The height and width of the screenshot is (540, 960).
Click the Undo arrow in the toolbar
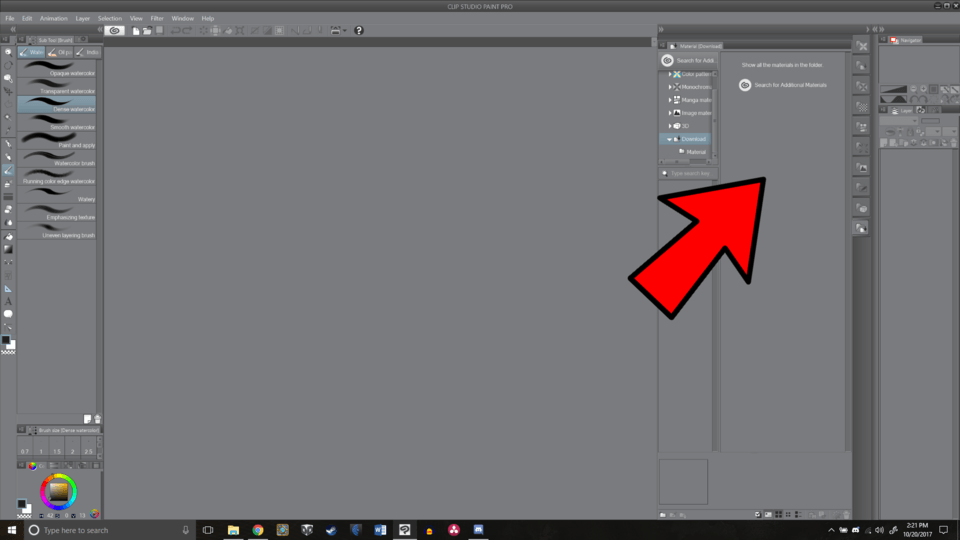coord(175,31)
